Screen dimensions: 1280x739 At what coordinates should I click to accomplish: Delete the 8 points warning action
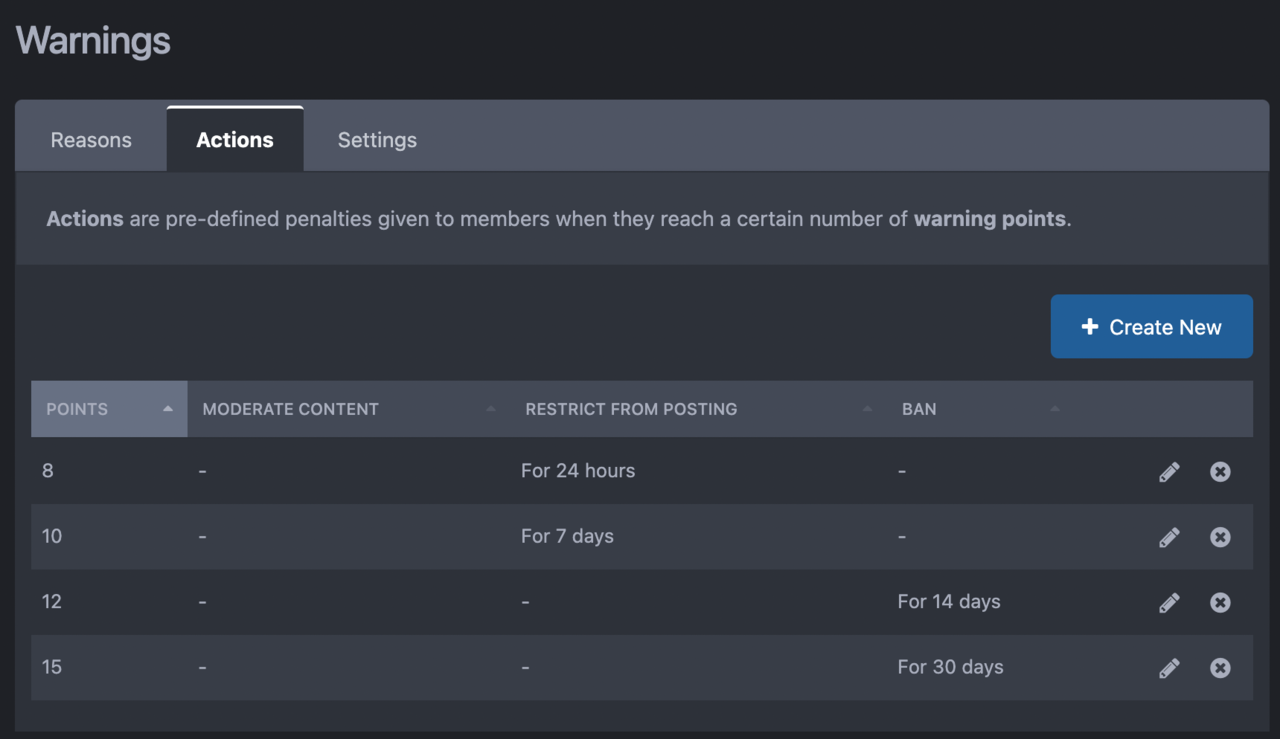[1220, 472]
